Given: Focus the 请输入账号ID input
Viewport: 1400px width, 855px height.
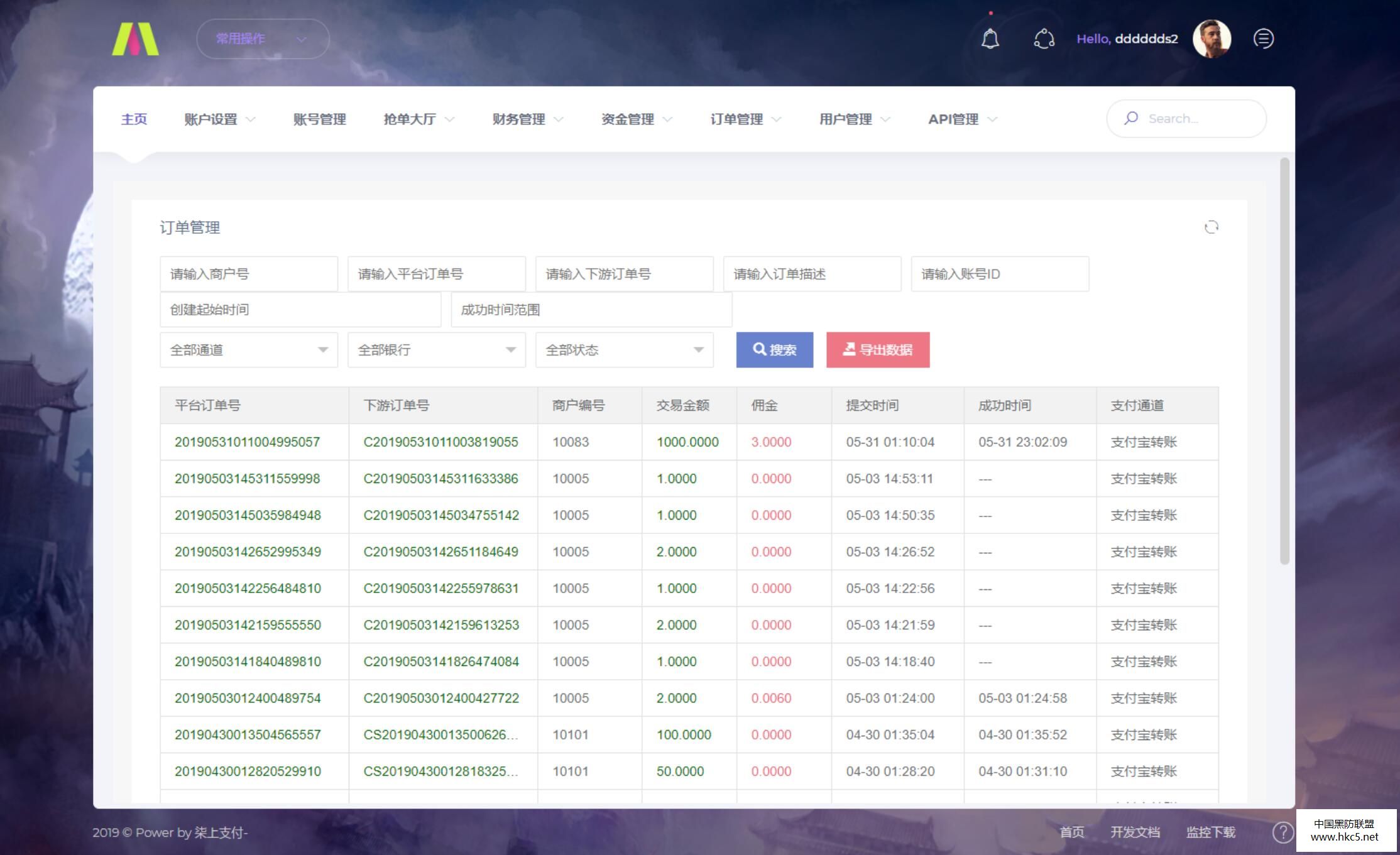Looking at the screenshot, I should tap(1000, 274).
